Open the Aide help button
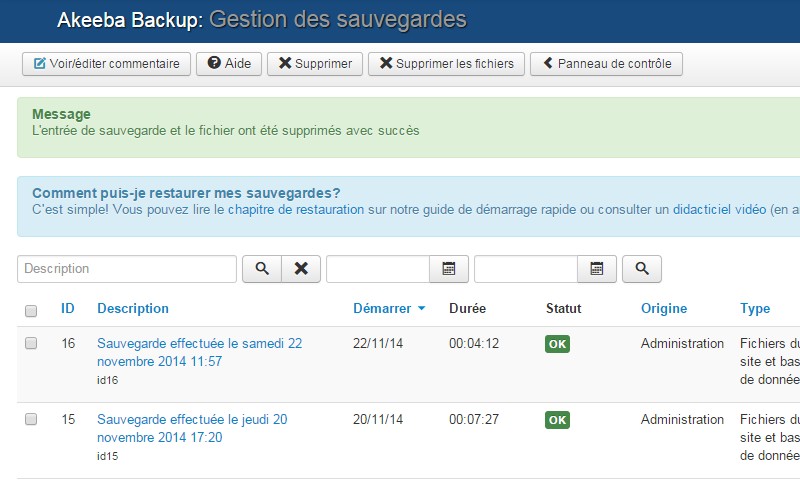This screenshot has height=500, width=800. coord(229,64)
